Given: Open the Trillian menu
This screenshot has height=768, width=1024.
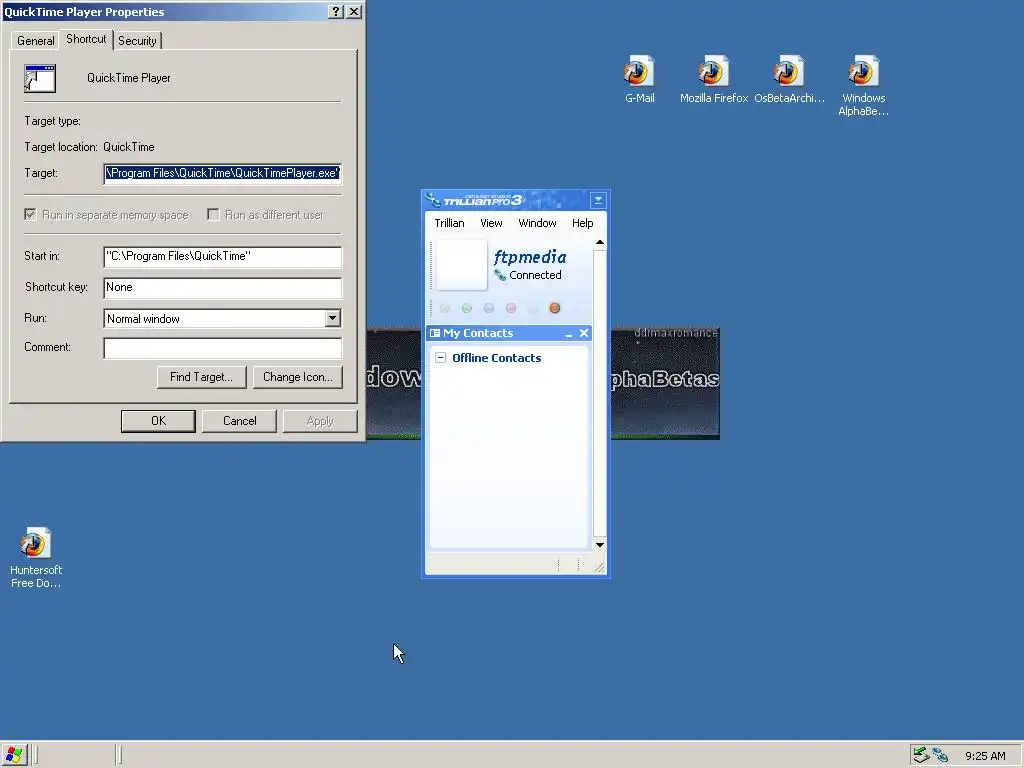Looking at the screenshot, I should (x=449, y=223).
